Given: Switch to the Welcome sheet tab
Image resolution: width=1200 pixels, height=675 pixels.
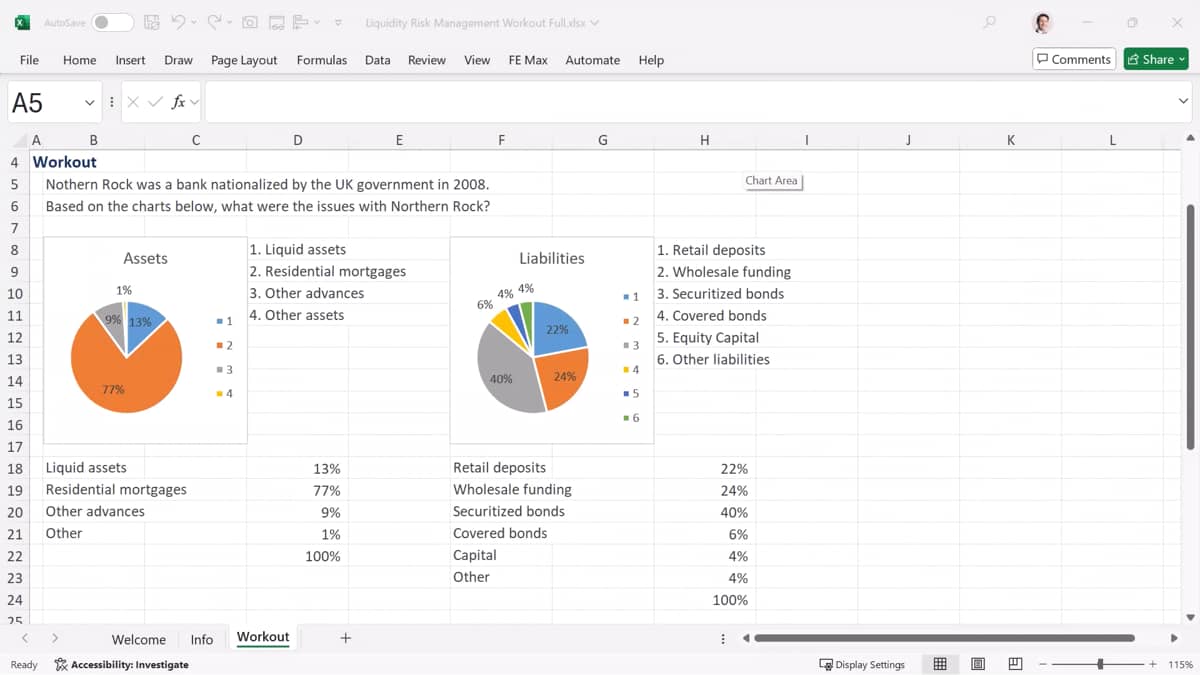Looking at the screenshot, I should [x=138, y=639].
